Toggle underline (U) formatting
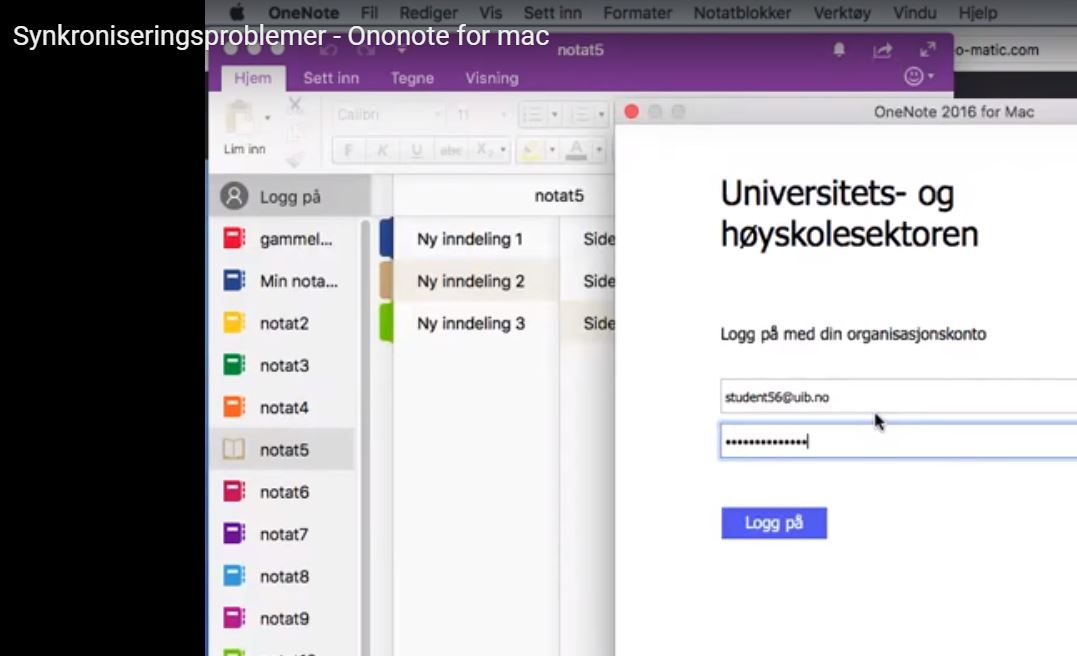Viewport: 1077px width, 656px height. [416, 150]
